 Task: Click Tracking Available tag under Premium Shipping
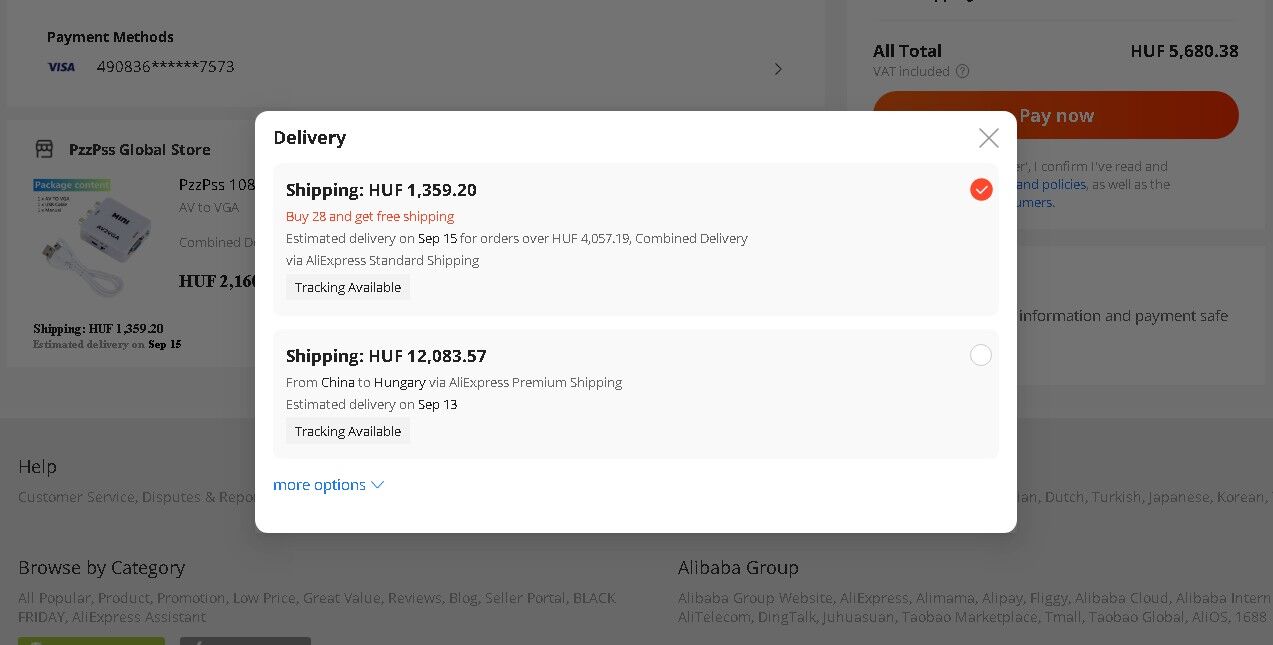[348, 431]
